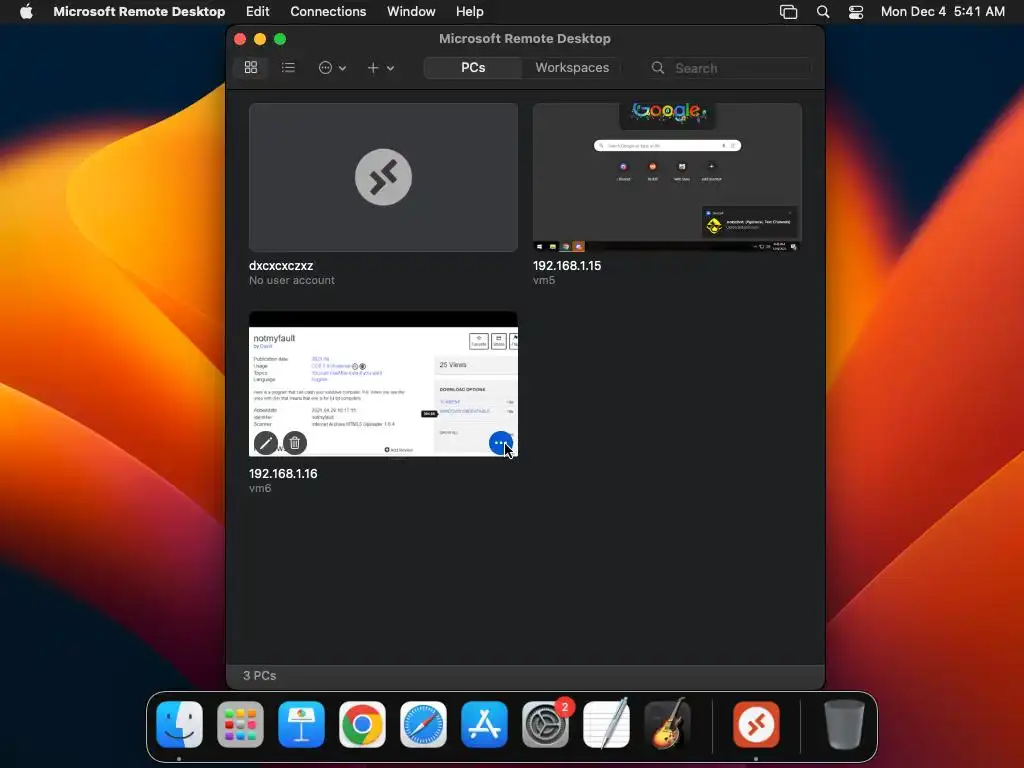Open System Settings from the Dock
1024x768 pixels.
point(545,724)
